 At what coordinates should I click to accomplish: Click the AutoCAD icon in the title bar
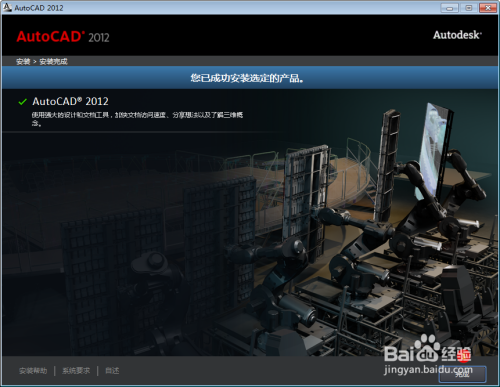pyautogui.click(x=7, y=7)
